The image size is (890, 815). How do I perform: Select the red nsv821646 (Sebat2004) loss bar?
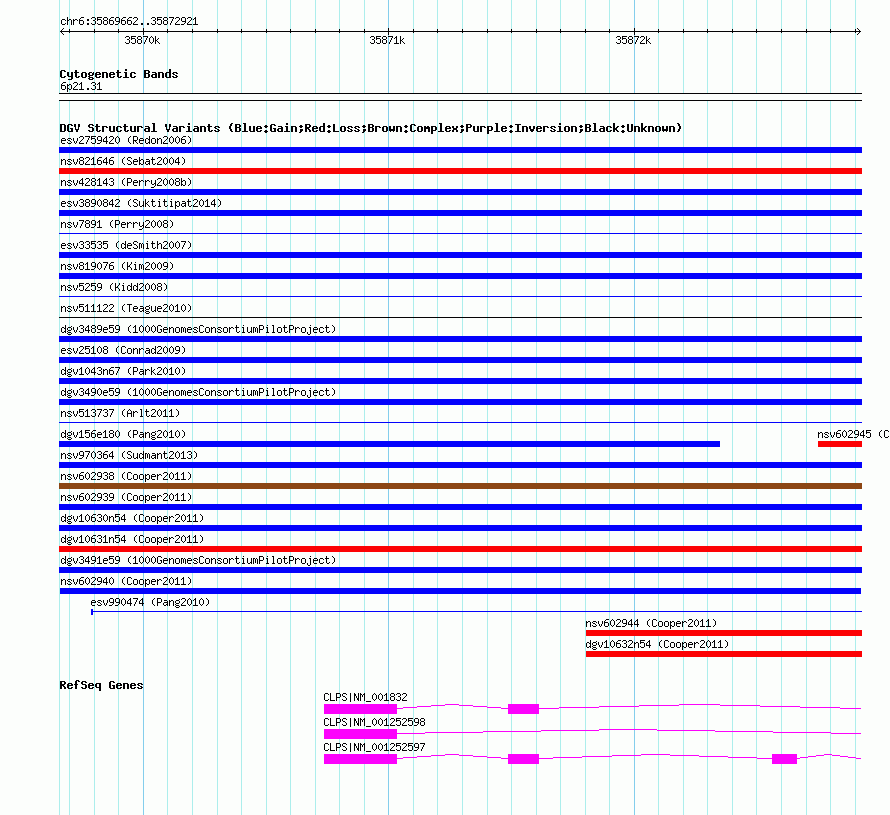[460, 171]
